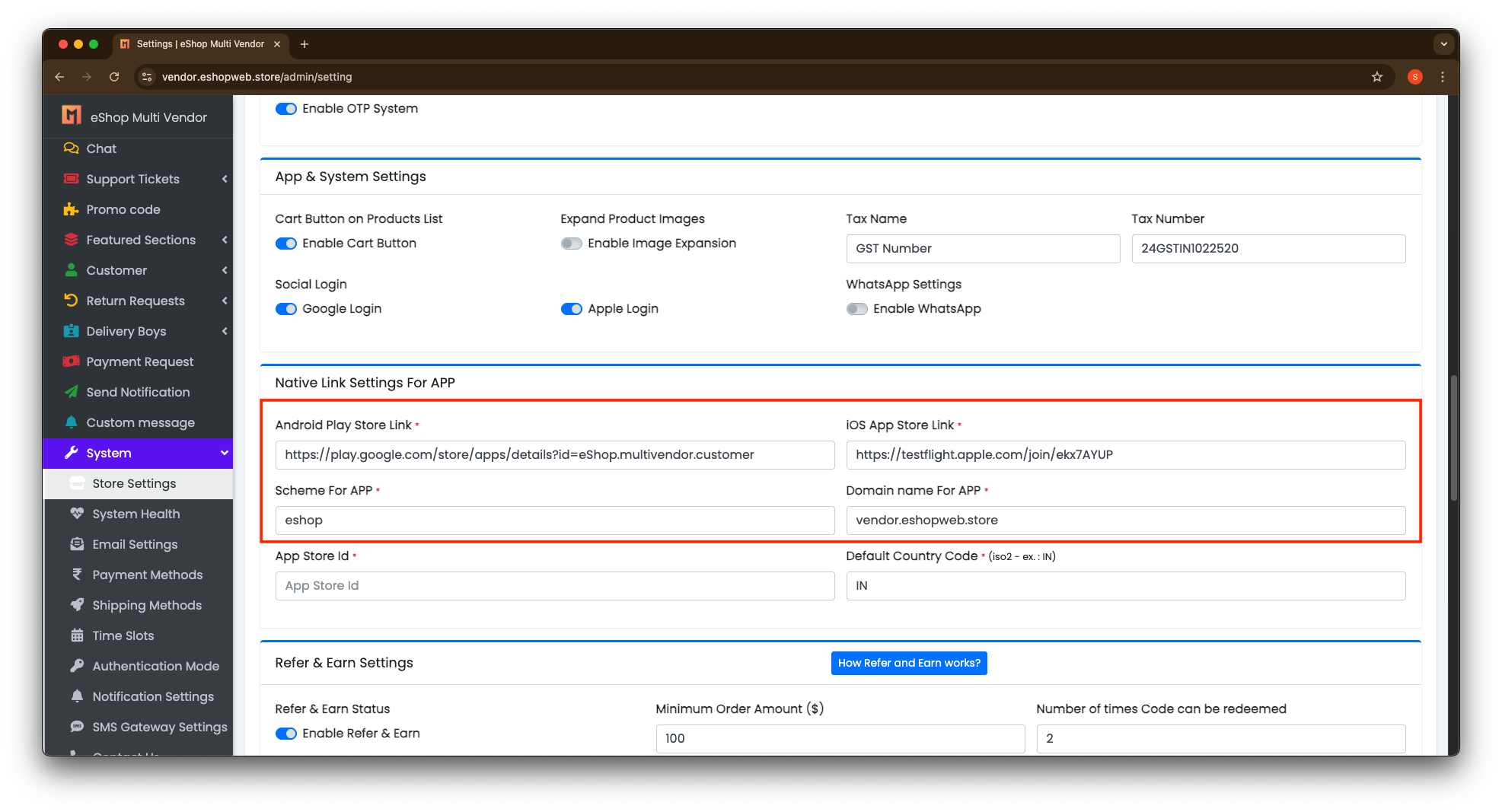Click the Delivery Boys badge icon

point(71,331)
